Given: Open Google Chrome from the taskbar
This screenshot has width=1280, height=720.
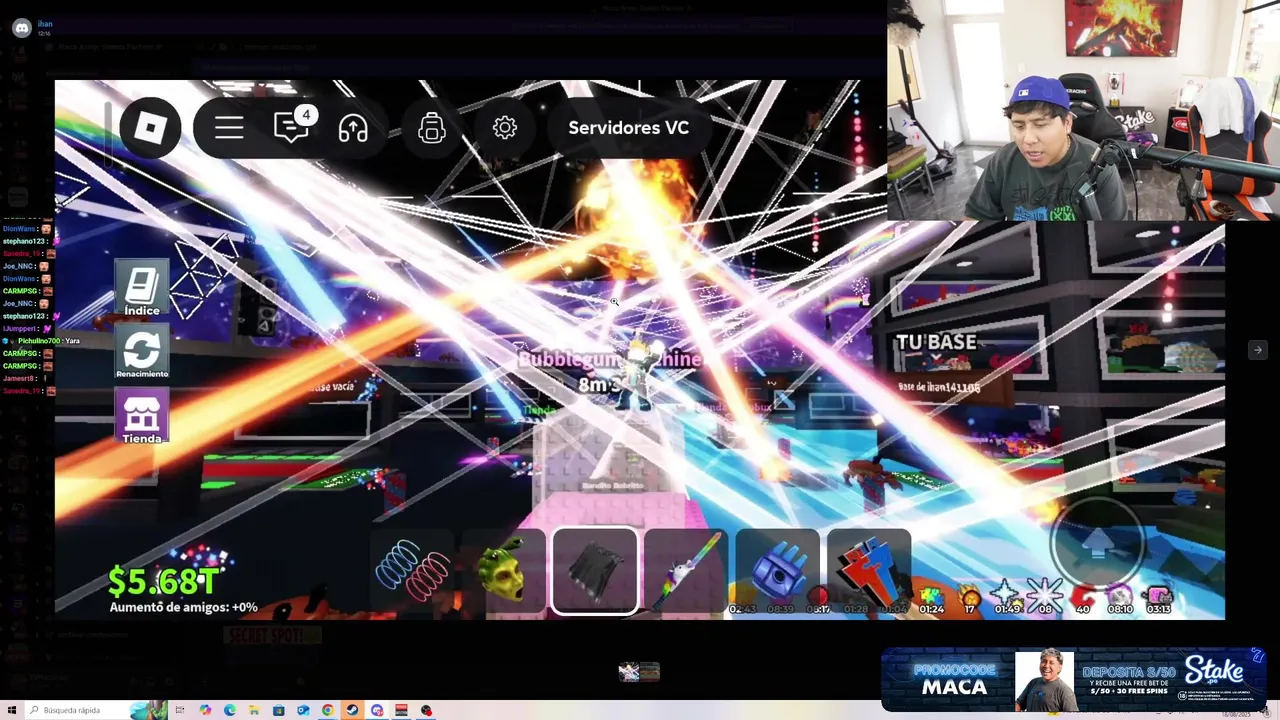Looking at the screenshot, I should click(328, 710).
